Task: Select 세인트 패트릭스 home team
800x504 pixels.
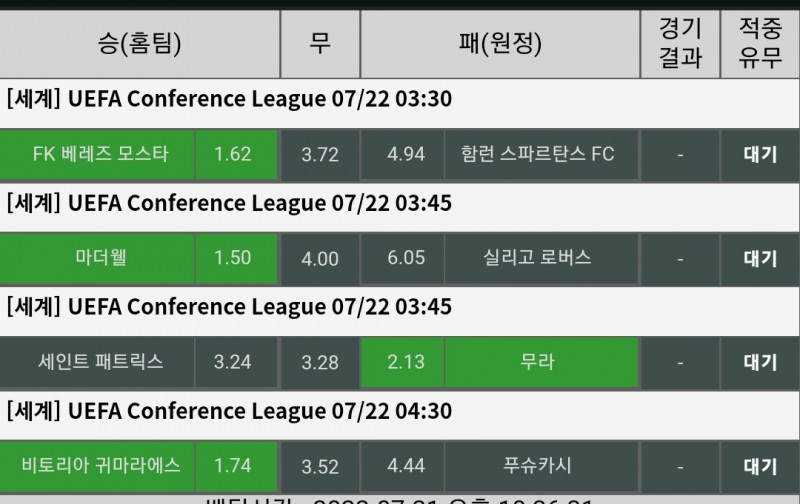Action: [x=99, y=362]
